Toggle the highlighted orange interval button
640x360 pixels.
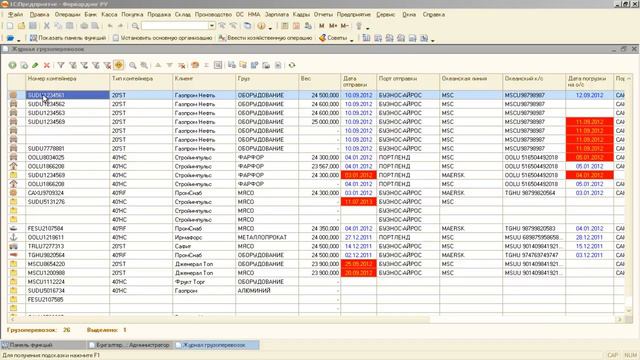[119, 65]
